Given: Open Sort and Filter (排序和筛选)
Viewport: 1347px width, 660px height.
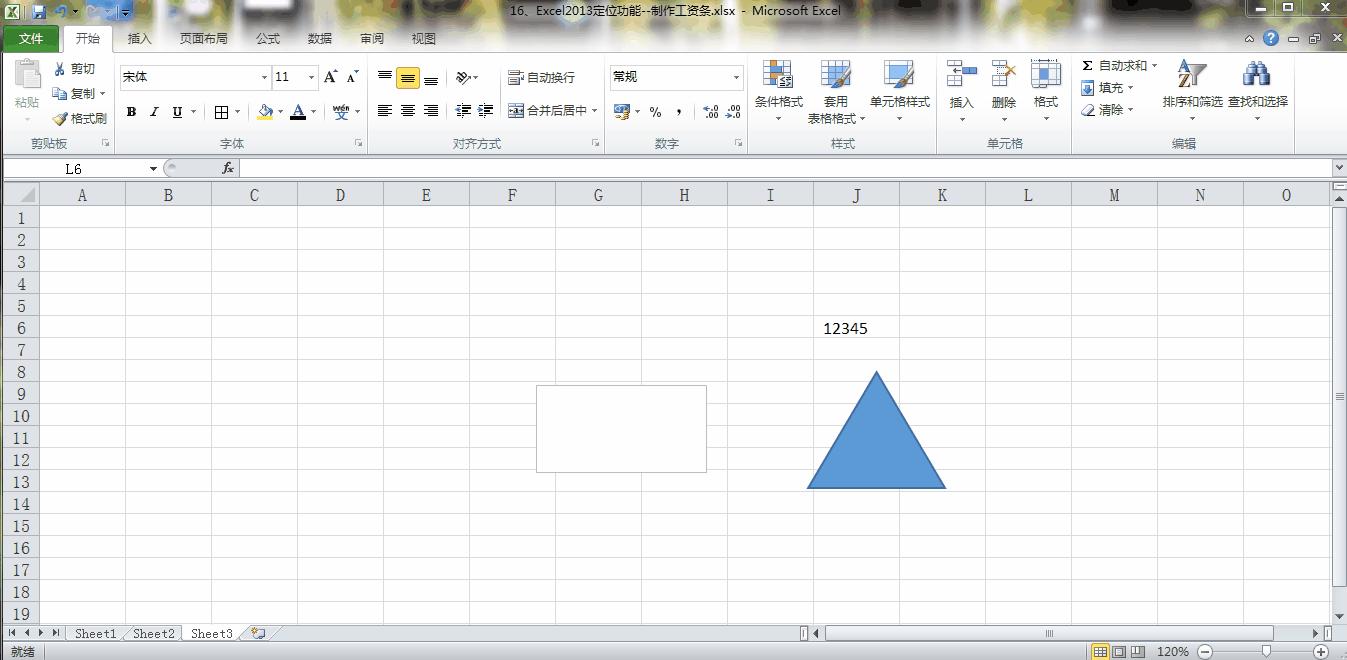Looking at the screenshot, I should (x=1192, y=91).
